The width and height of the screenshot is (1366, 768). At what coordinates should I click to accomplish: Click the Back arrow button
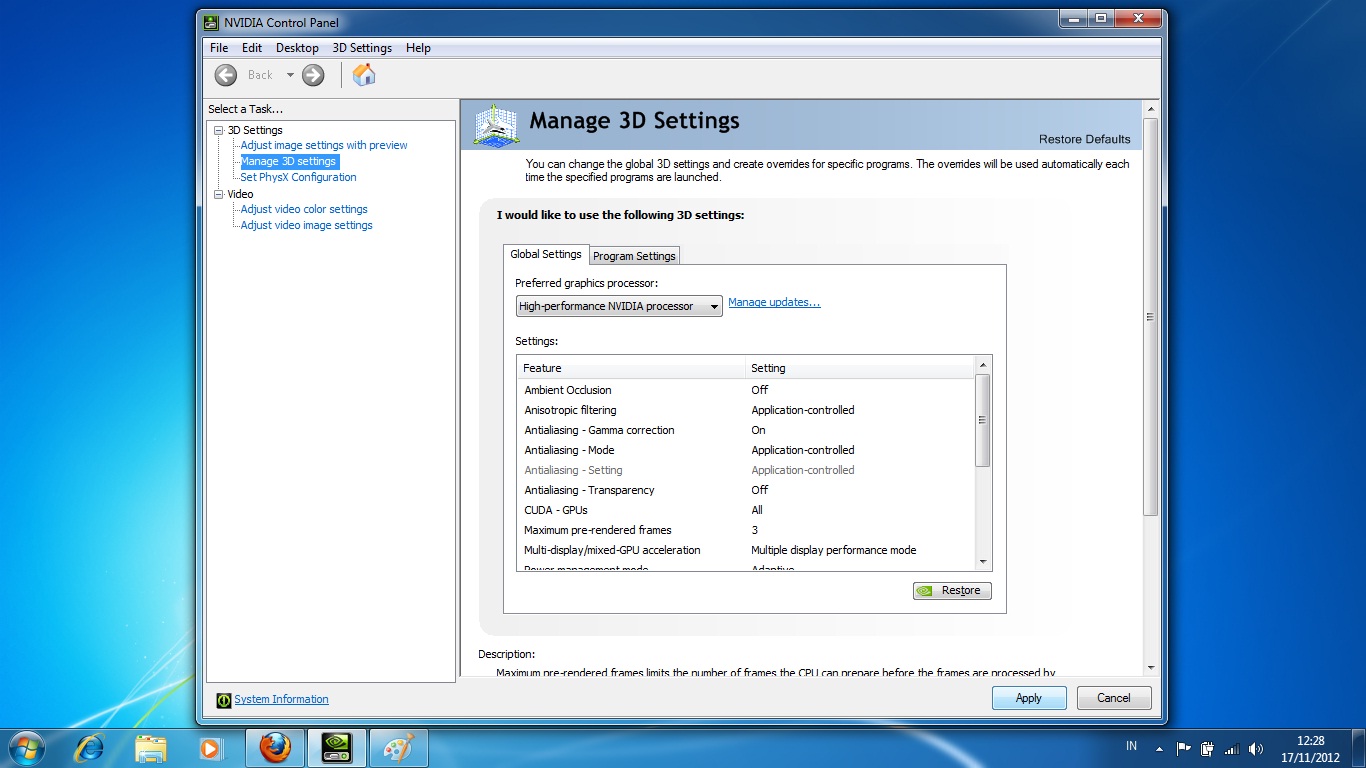click(226, 75)
